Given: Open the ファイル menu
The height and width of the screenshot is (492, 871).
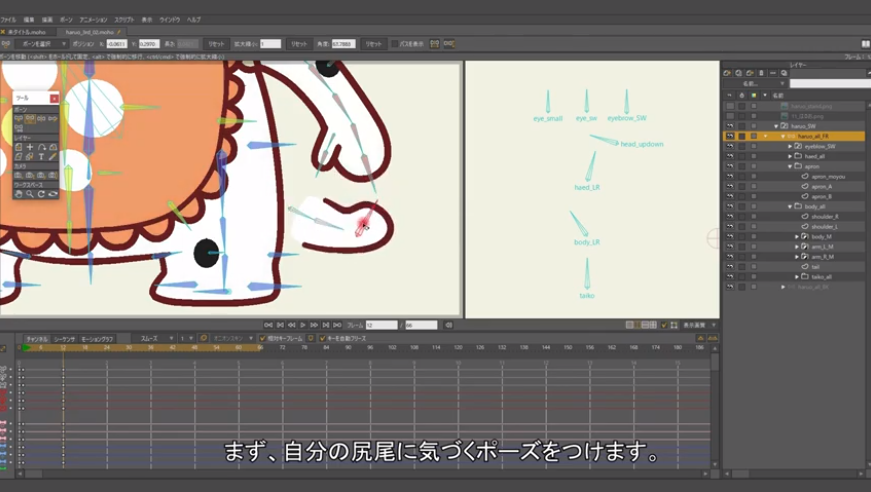Looking at the screenshot, I should pos(8,19).
